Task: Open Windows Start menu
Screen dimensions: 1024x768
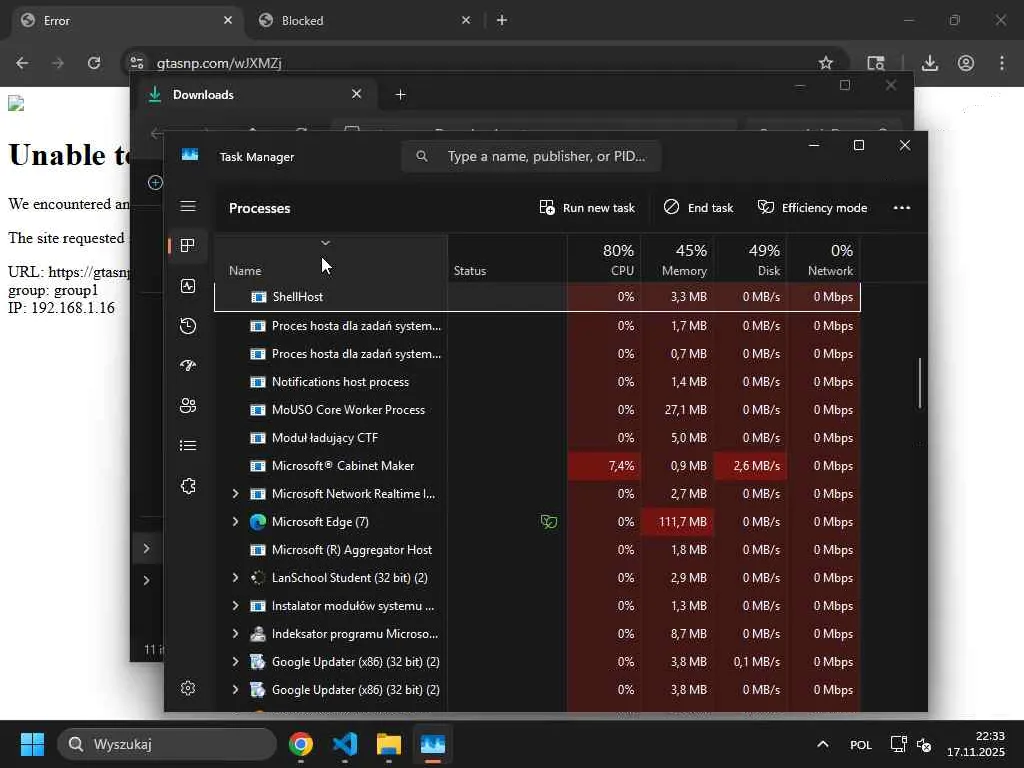Action: 32,744
